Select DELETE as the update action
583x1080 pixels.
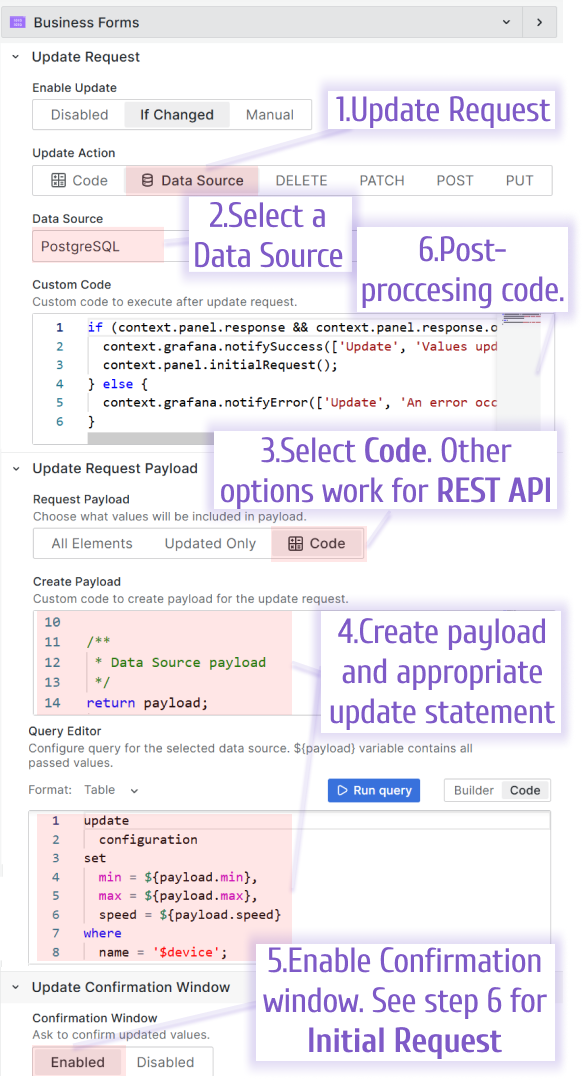tap(301, 180)
